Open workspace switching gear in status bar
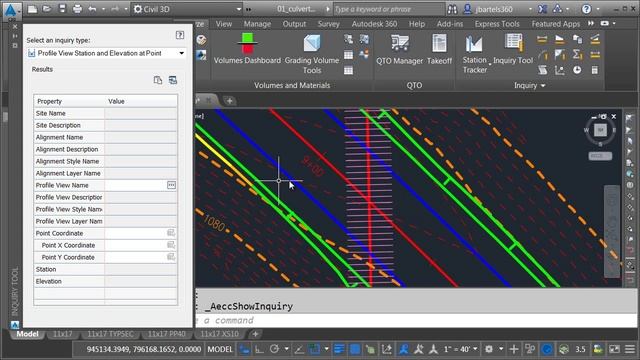Viewport: 640px width, 360px height. pyautogui.click(x=489, y=349)
